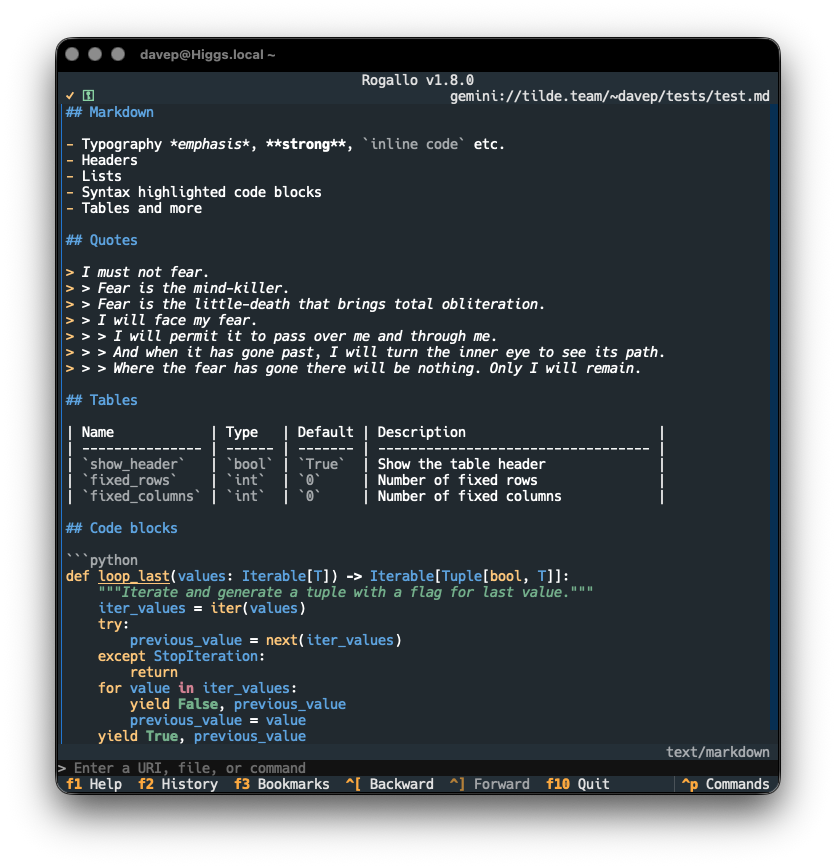Click the green bookmark indicator icon
Image resolution: width=836 pixels, height=868 pixels.
coord(88,96)
